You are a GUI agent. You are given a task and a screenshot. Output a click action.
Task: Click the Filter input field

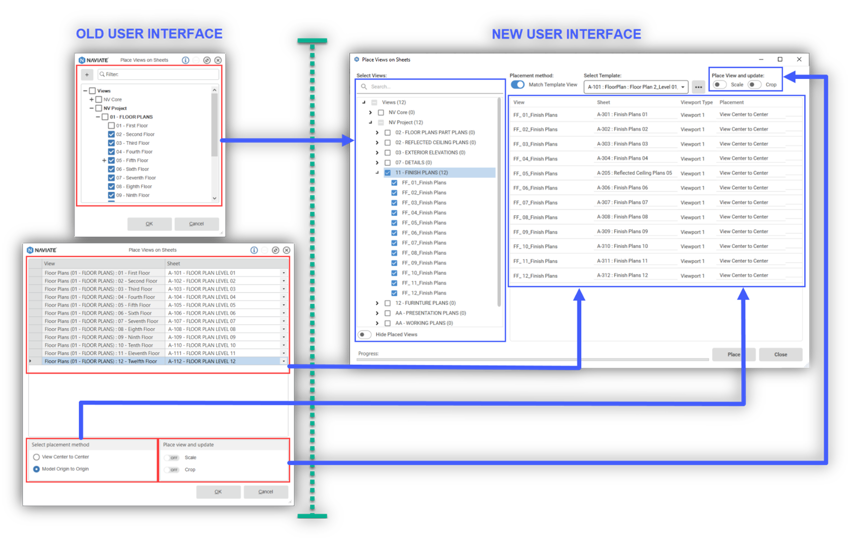(158, 74)
